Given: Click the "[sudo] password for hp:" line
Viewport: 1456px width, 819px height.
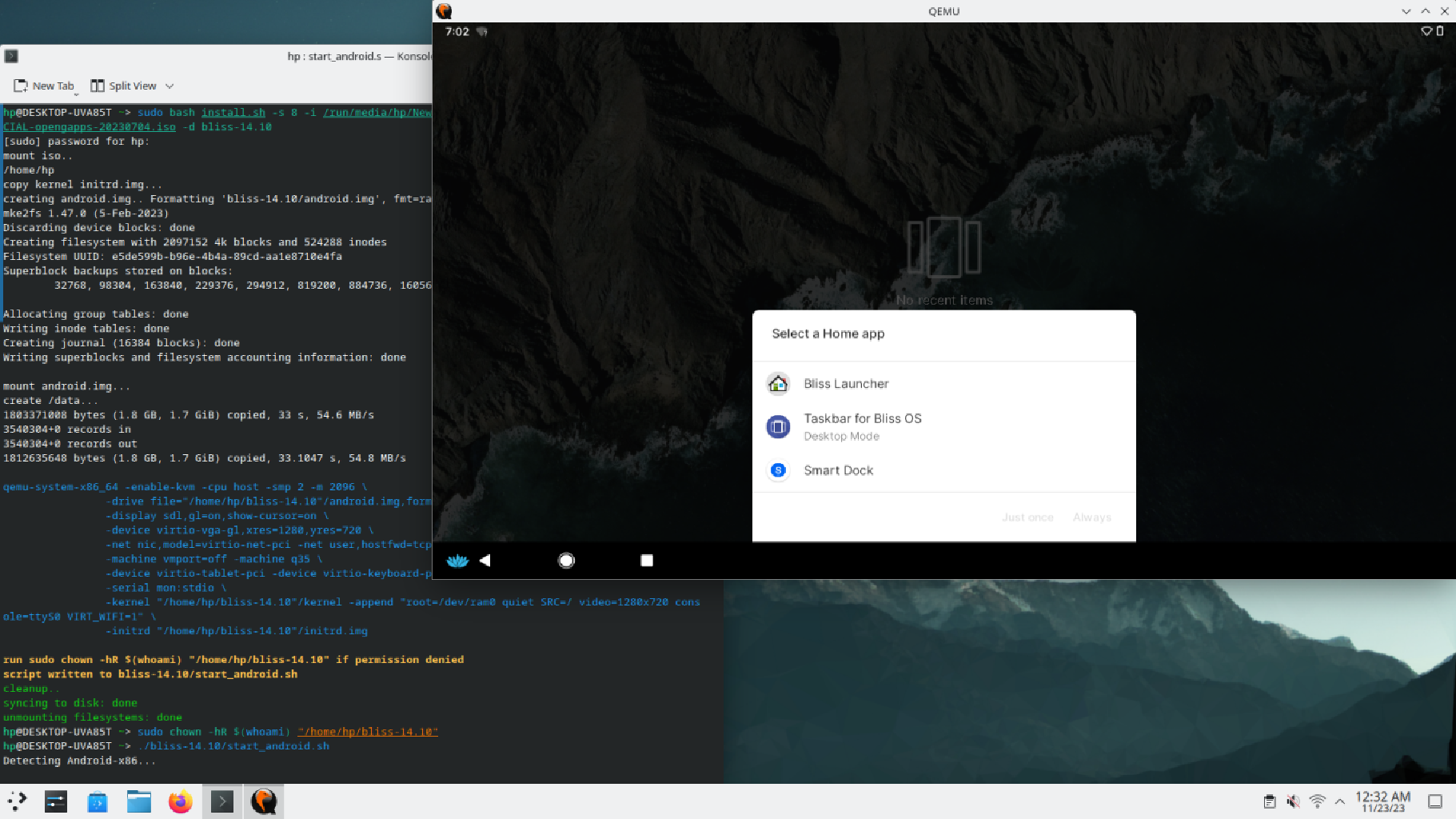Looking at the screenshot, I should tap(77, 142).
